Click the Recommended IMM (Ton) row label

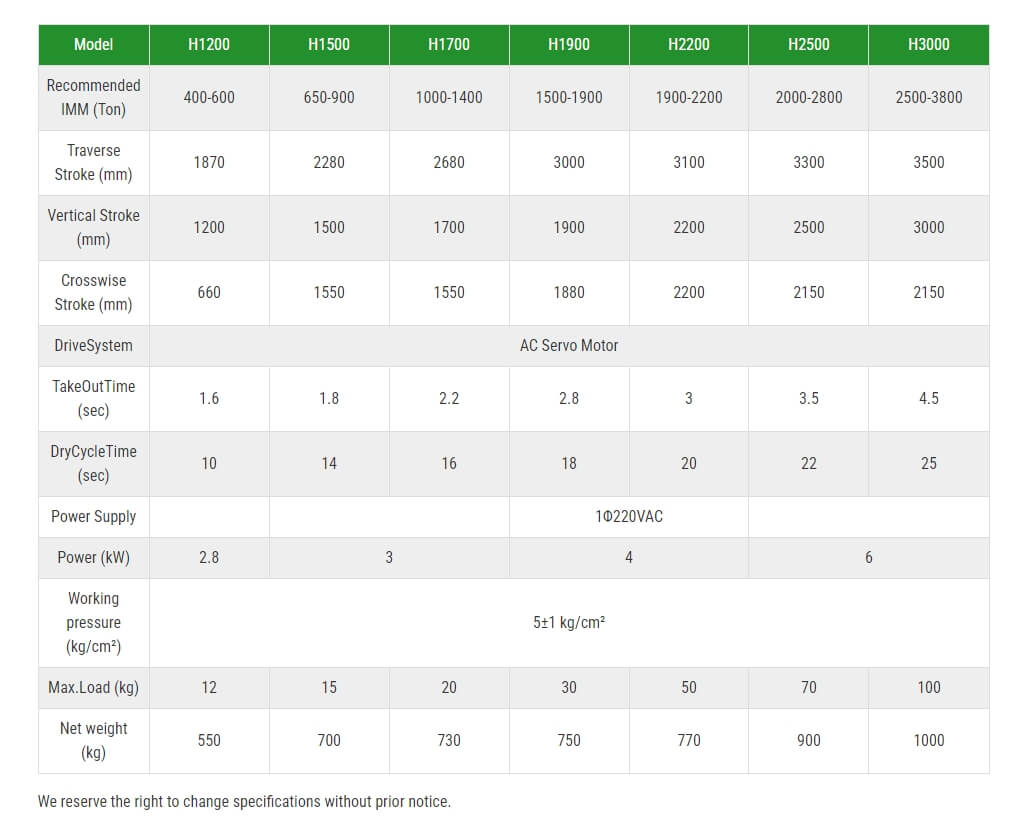pyautogui.click(x=93, y=97)
